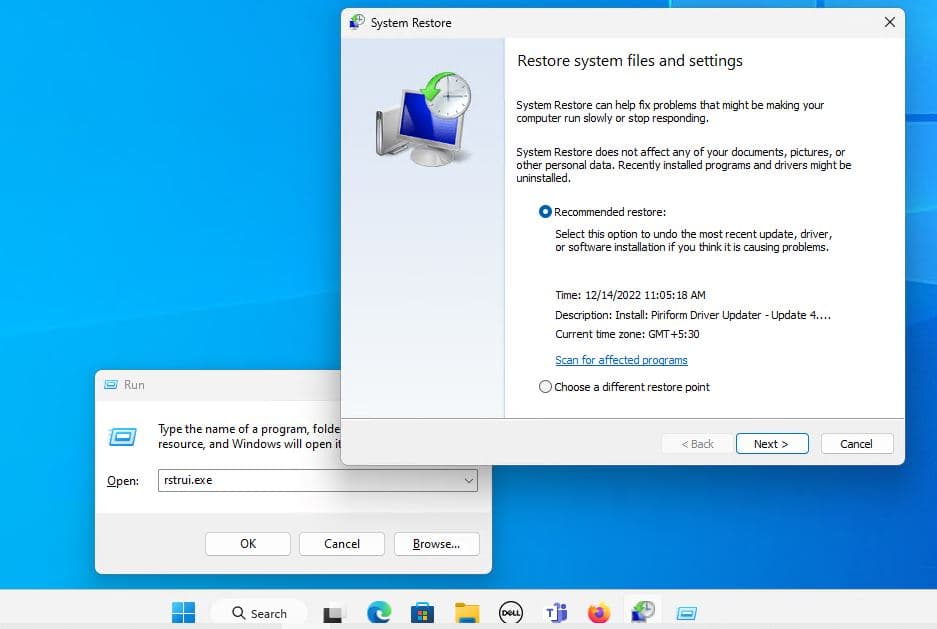Open the Dell app in the taskbar
The width and height of the screenshot is (937, 629).
pyautogui.click(x=511, y=612)
